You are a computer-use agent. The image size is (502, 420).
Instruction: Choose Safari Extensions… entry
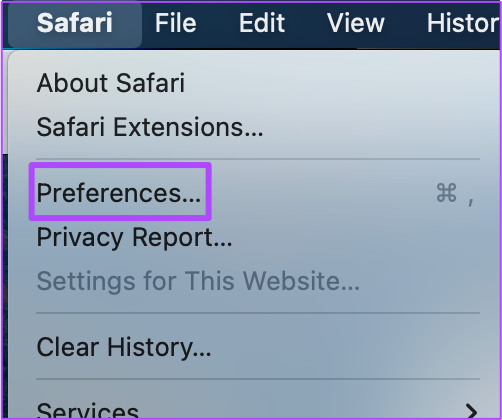pyautogui.click(x=150, y=127)
